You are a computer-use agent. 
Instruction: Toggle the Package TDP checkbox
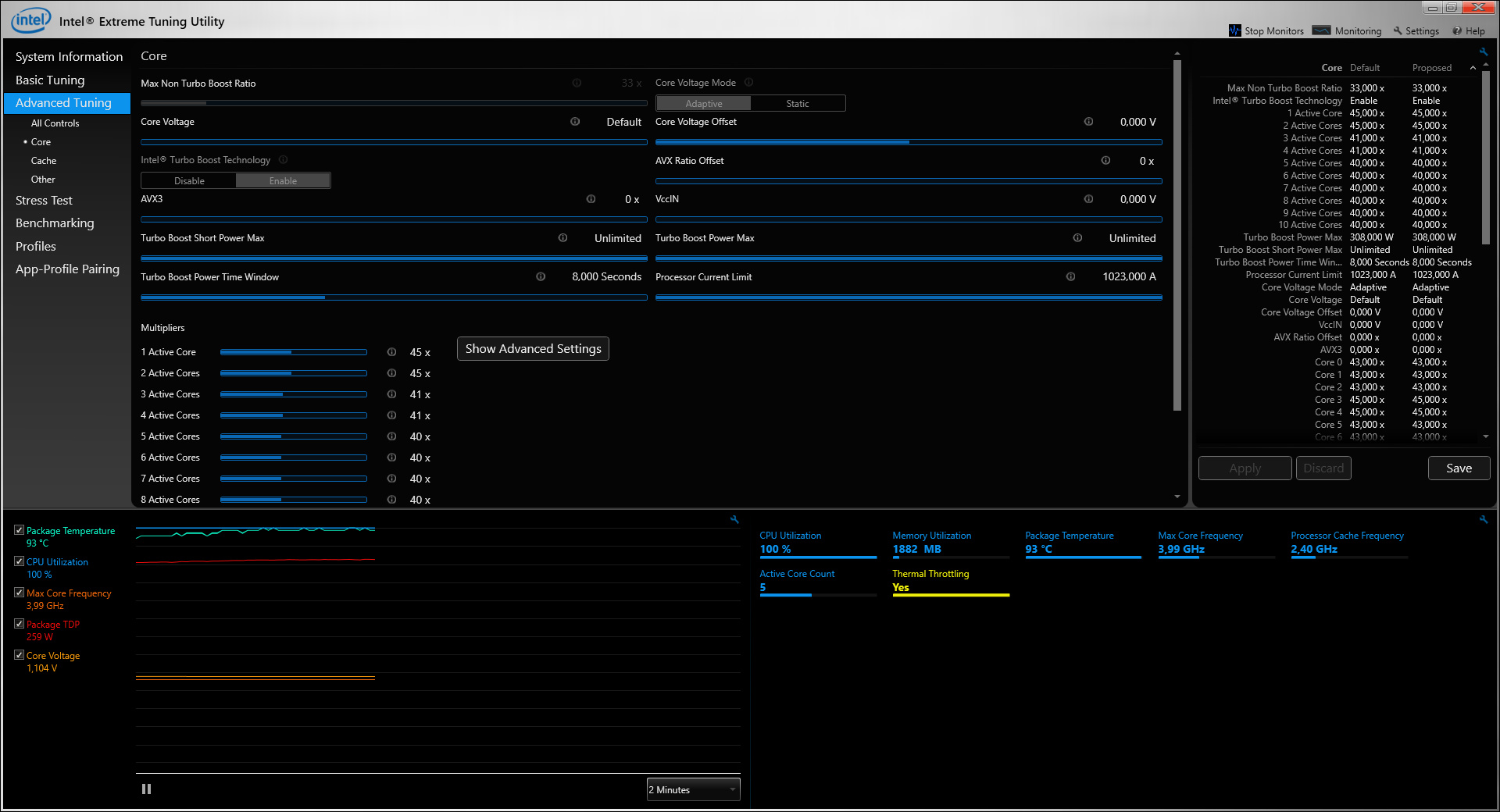coord(20,624)
